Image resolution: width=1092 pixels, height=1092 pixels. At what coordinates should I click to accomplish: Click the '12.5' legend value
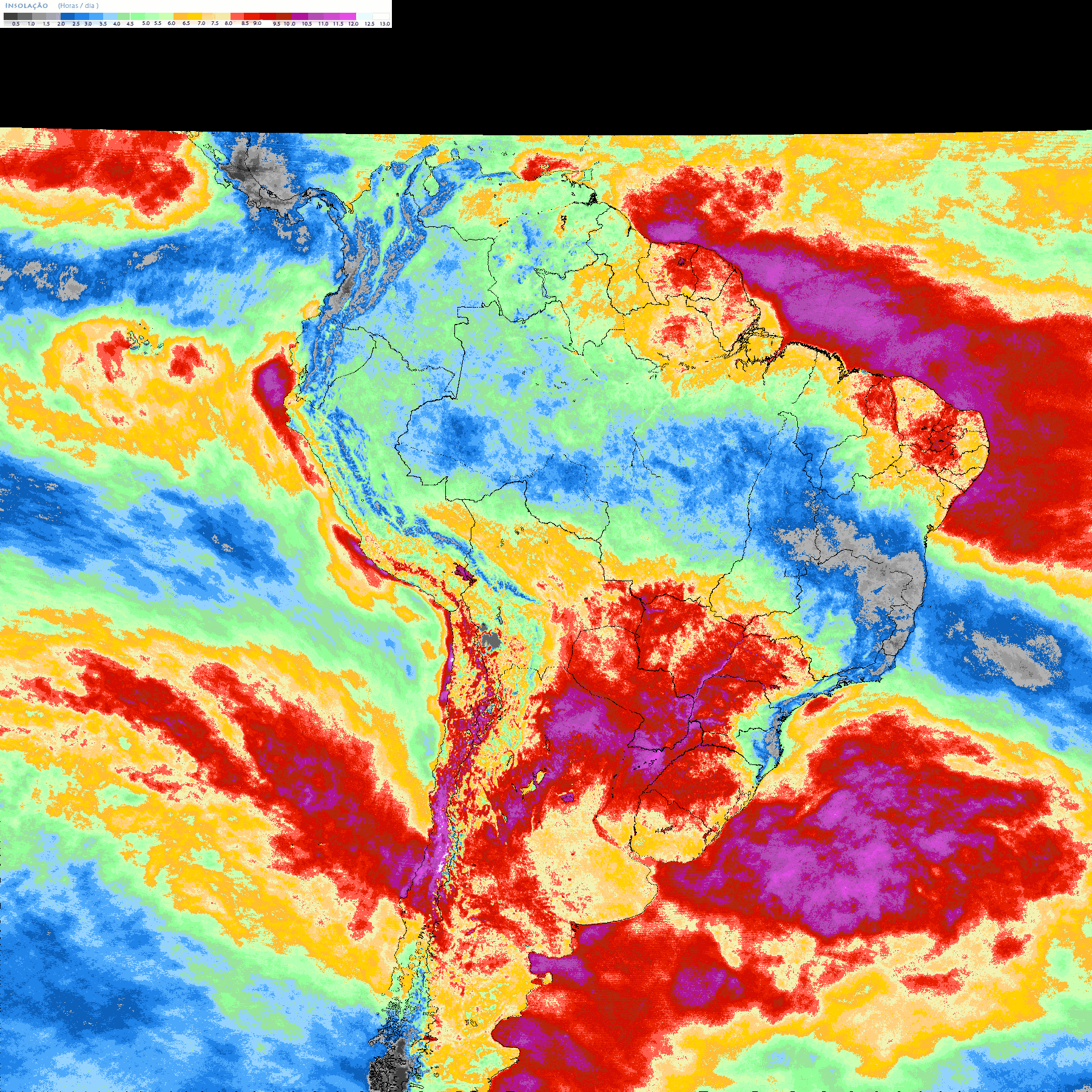pos(369,24)
